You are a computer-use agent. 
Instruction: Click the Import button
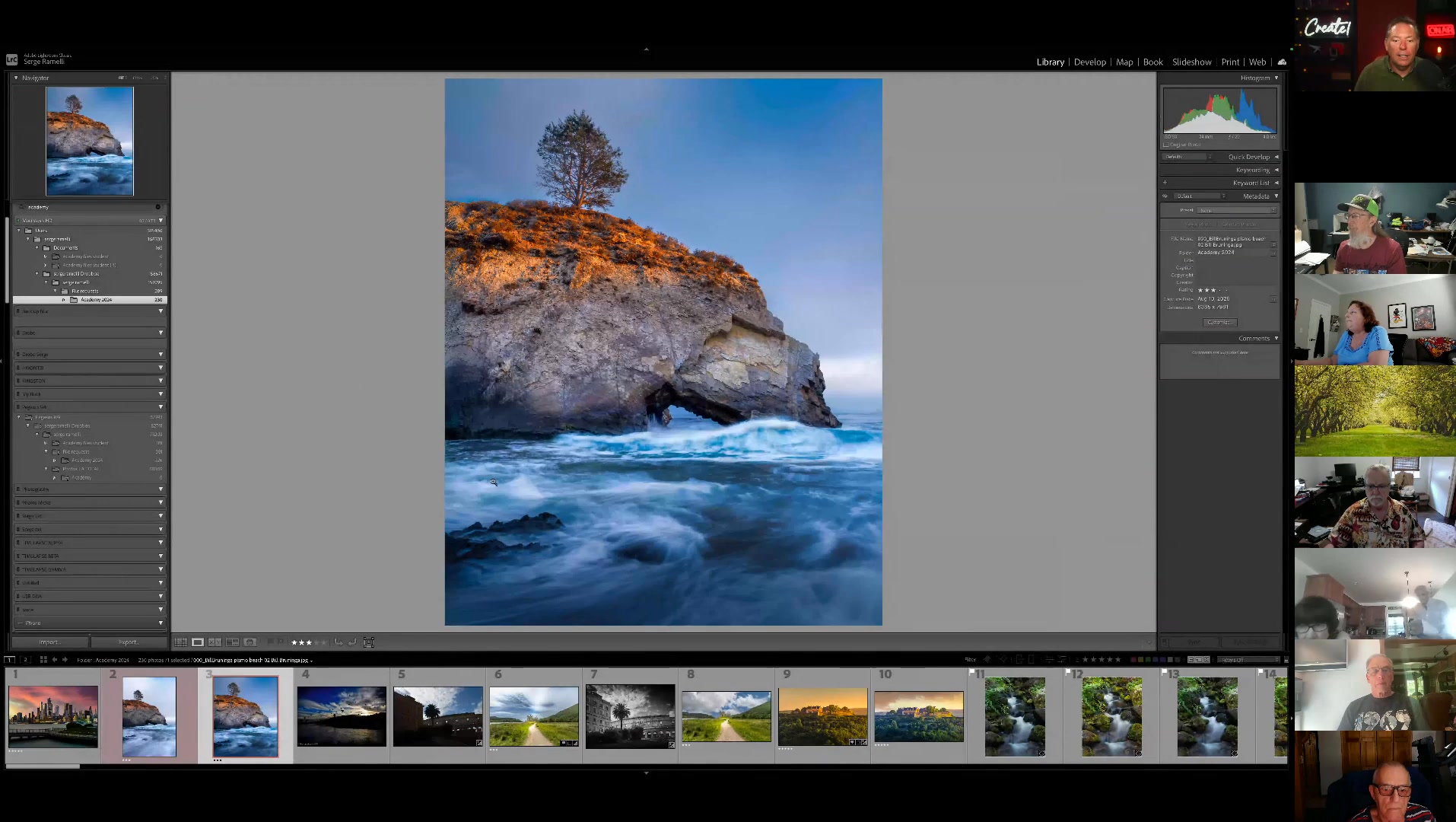coord(49,642)
